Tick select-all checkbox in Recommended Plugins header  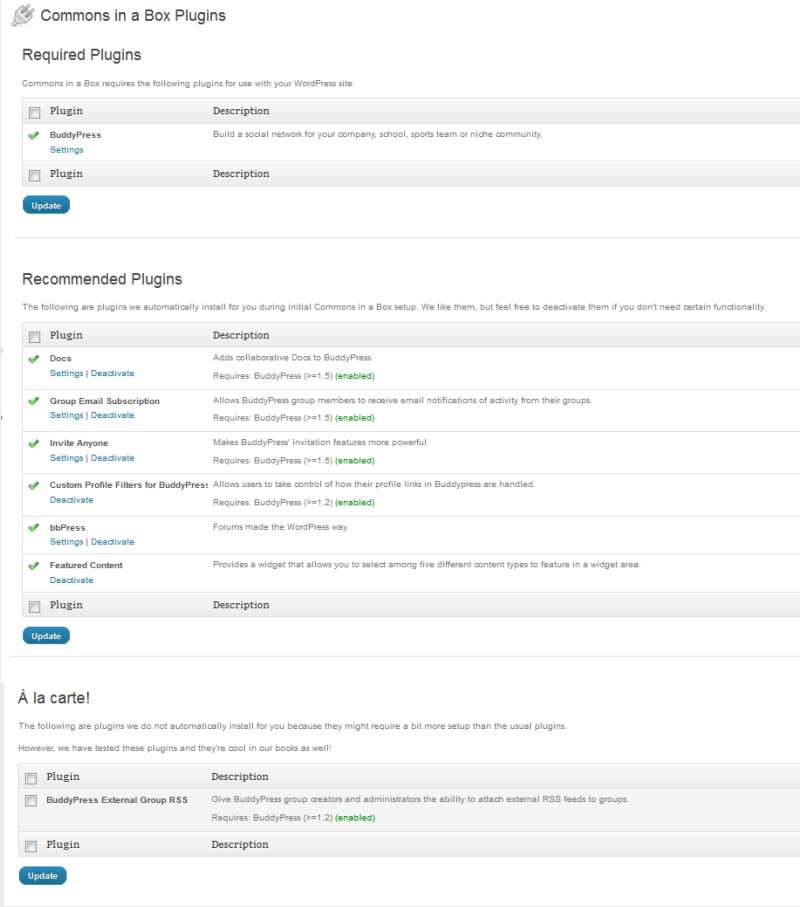[35, 337]
